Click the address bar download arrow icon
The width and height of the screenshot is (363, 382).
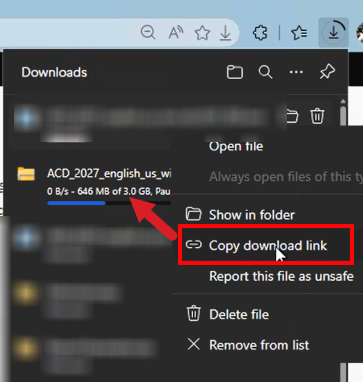click(x=226, y=33)
